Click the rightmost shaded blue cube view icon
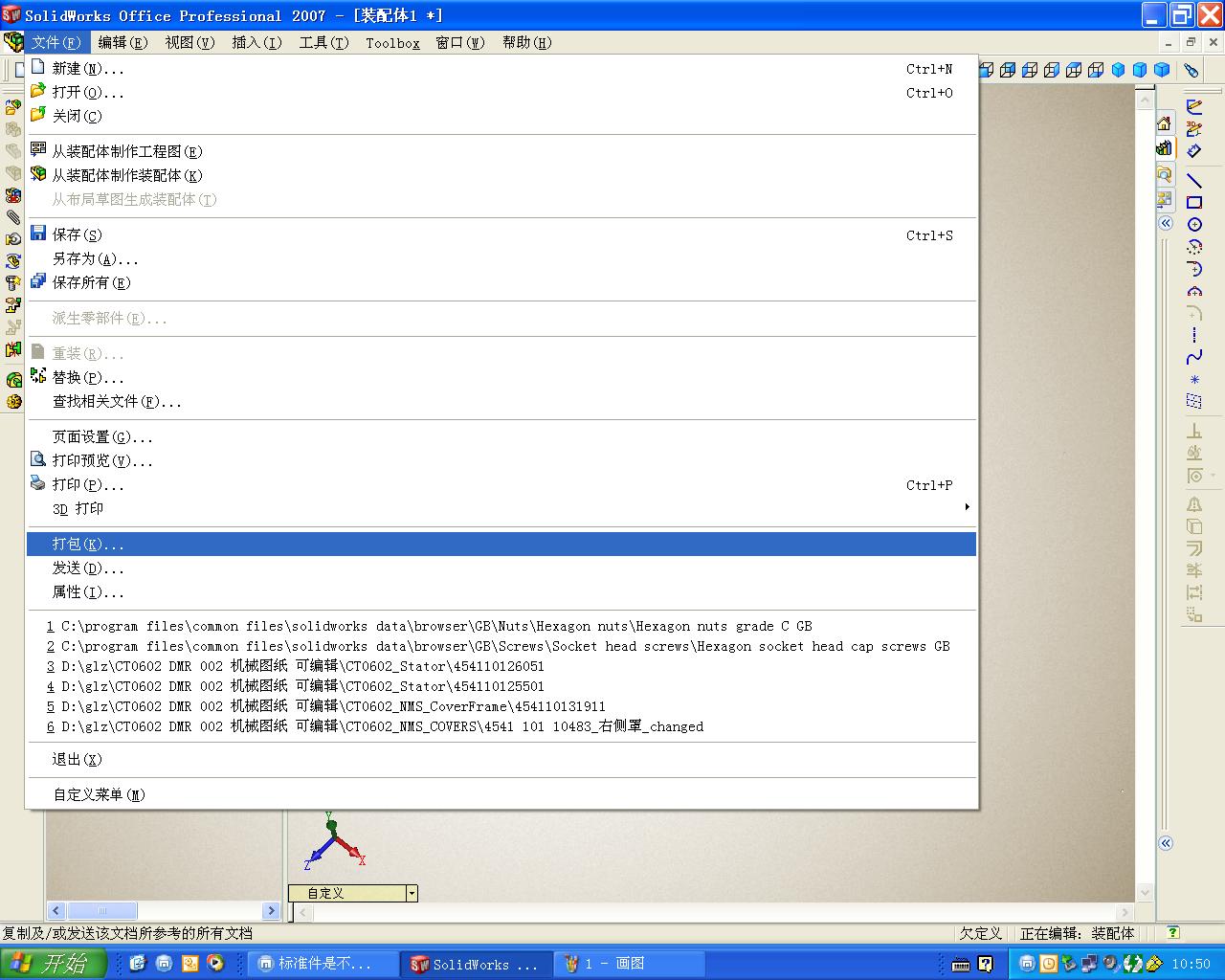The height and width of the screenshot is (980, 1225). [1162, 70]
